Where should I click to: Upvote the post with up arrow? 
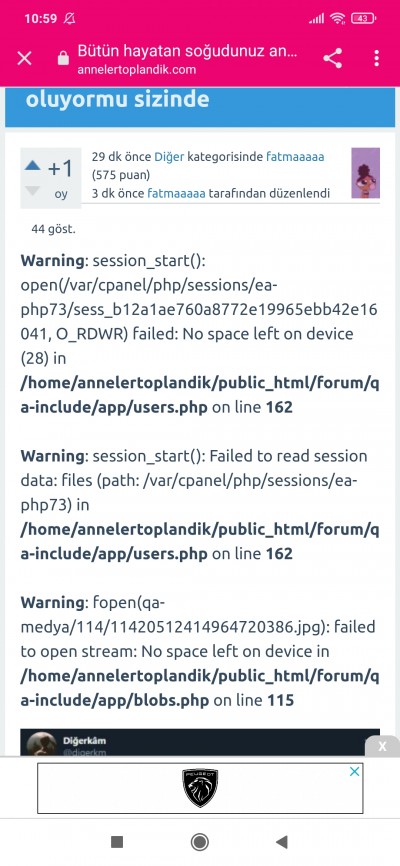[x=33, y=165]
